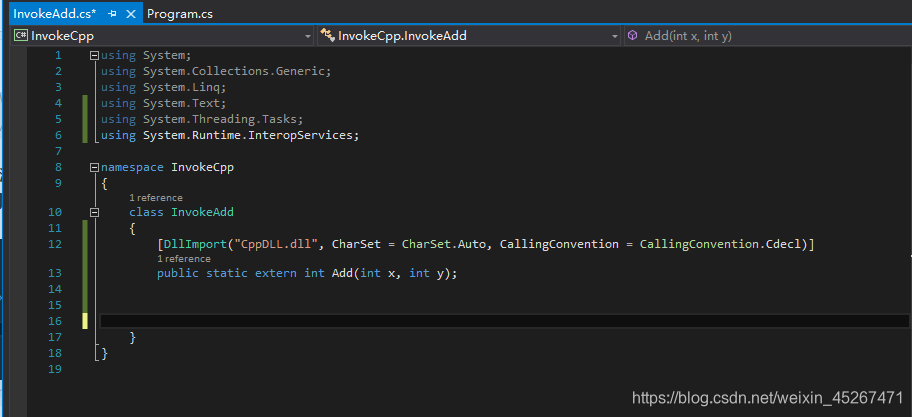
Task: Switch to the Program.cs tab
Action: click(180, 14)
